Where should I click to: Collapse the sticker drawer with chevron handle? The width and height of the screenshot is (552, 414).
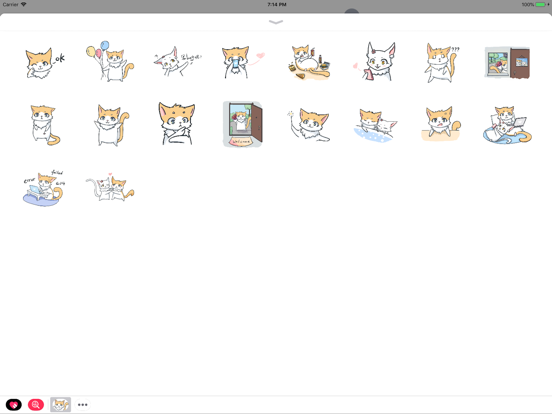point(276,22)
